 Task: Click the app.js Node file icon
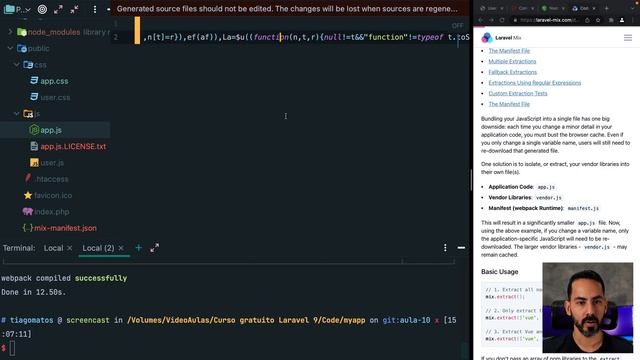tap(34, 130)
